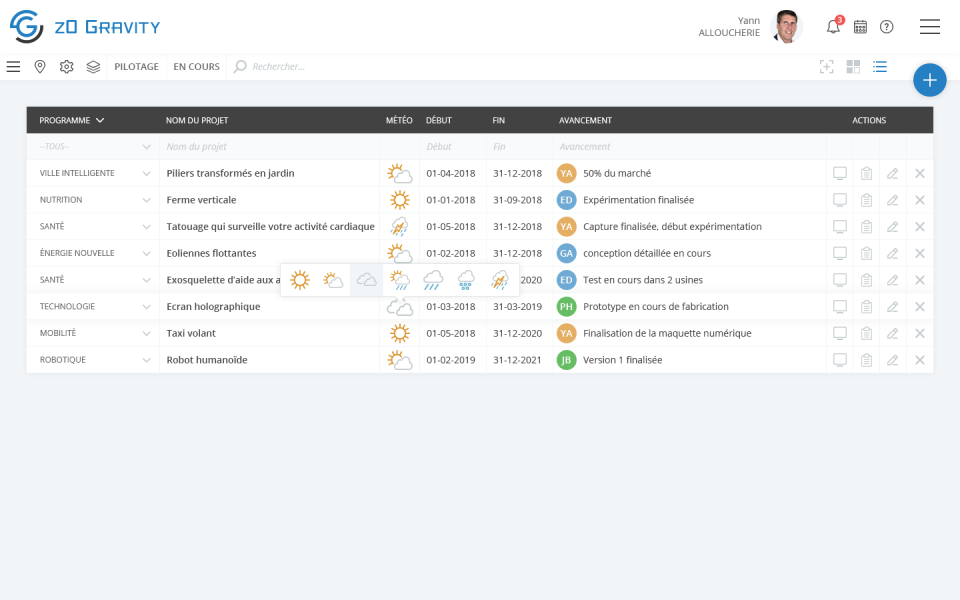Open Yann Alloucherie profile photo
Viewport: 960px width, 600px height.
787,27
